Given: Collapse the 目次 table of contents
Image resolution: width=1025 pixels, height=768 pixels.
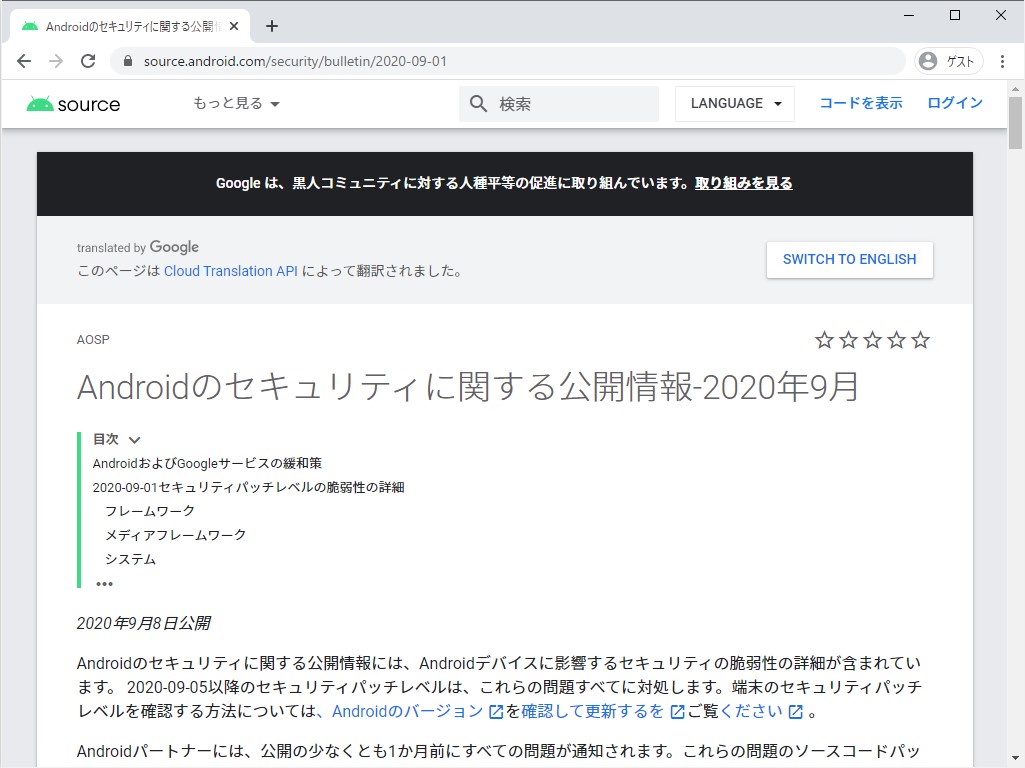Looking at the screenshot, I should click(134, 438).
